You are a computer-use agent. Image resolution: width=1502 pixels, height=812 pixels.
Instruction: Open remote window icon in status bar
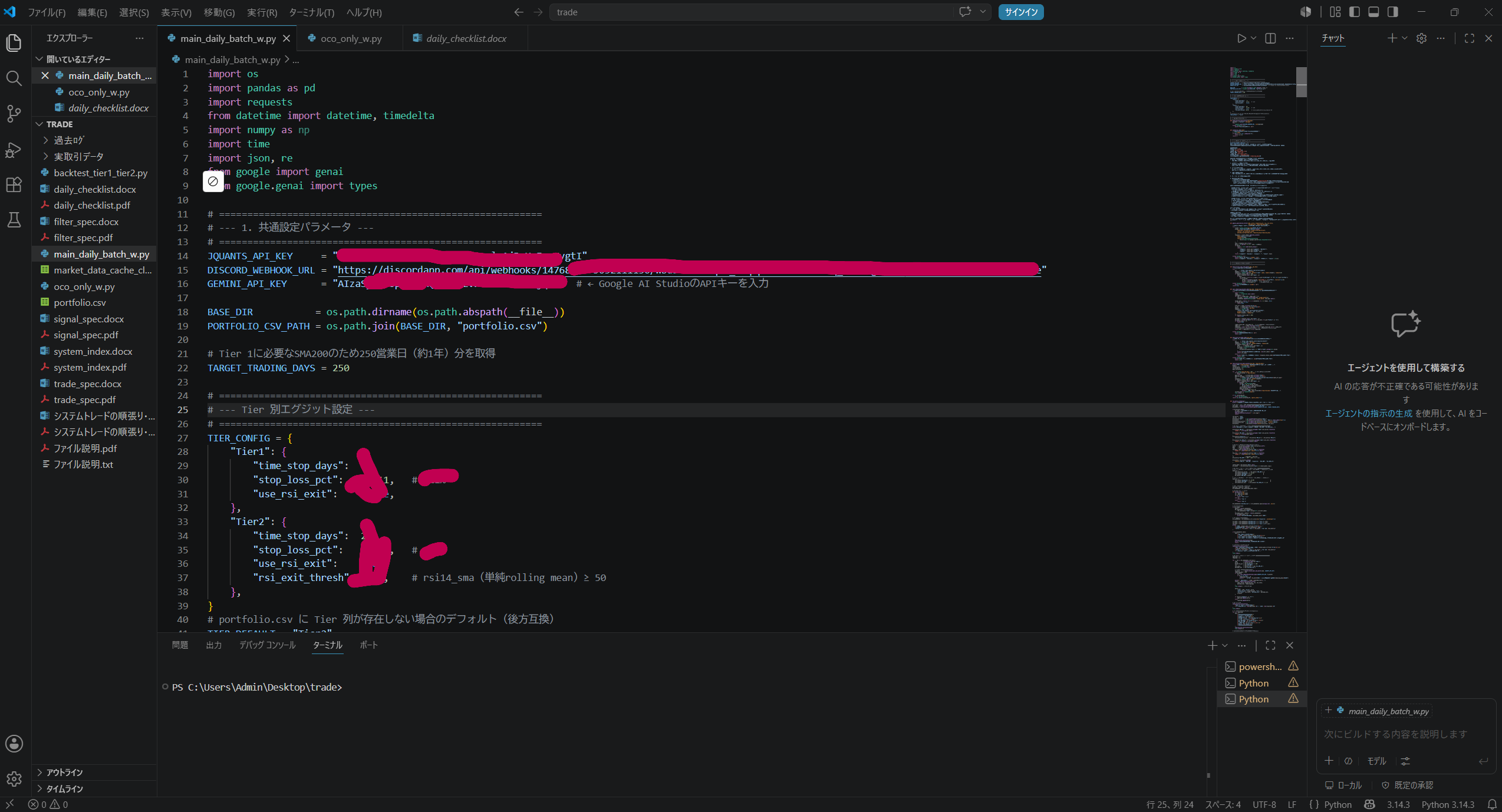[x=9, y=804]
